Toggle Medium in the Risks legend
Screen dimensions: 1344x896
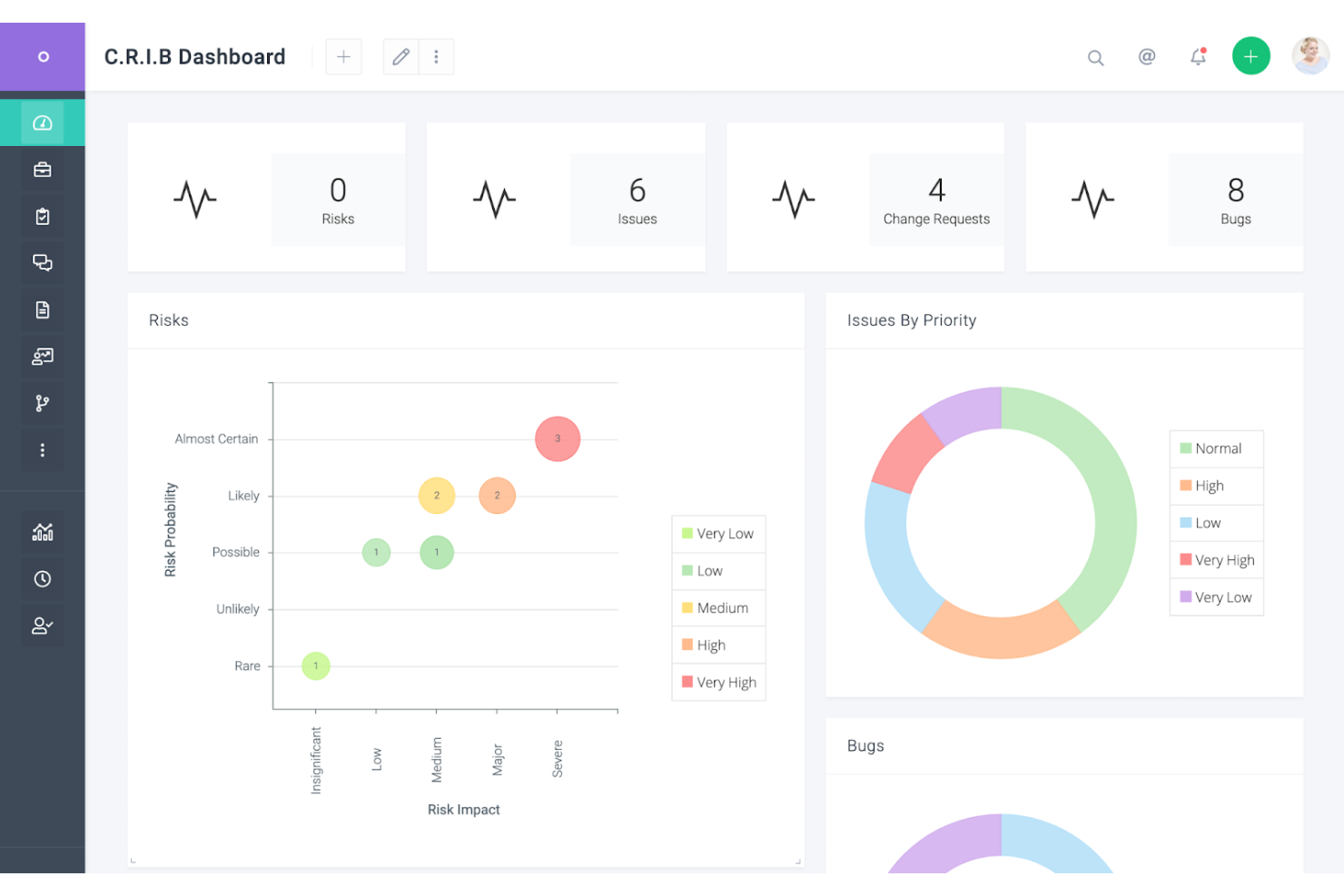(x=718, y=608)
